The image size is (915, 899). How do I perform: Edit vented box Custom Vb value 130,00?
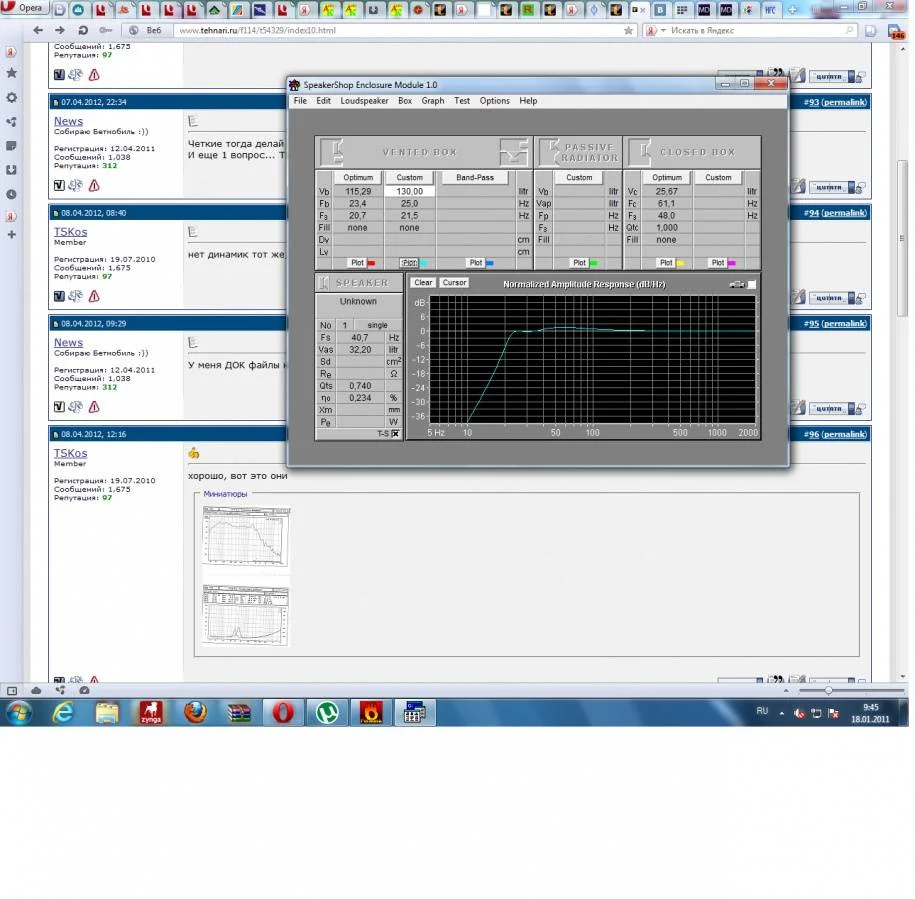pos(409,191)
